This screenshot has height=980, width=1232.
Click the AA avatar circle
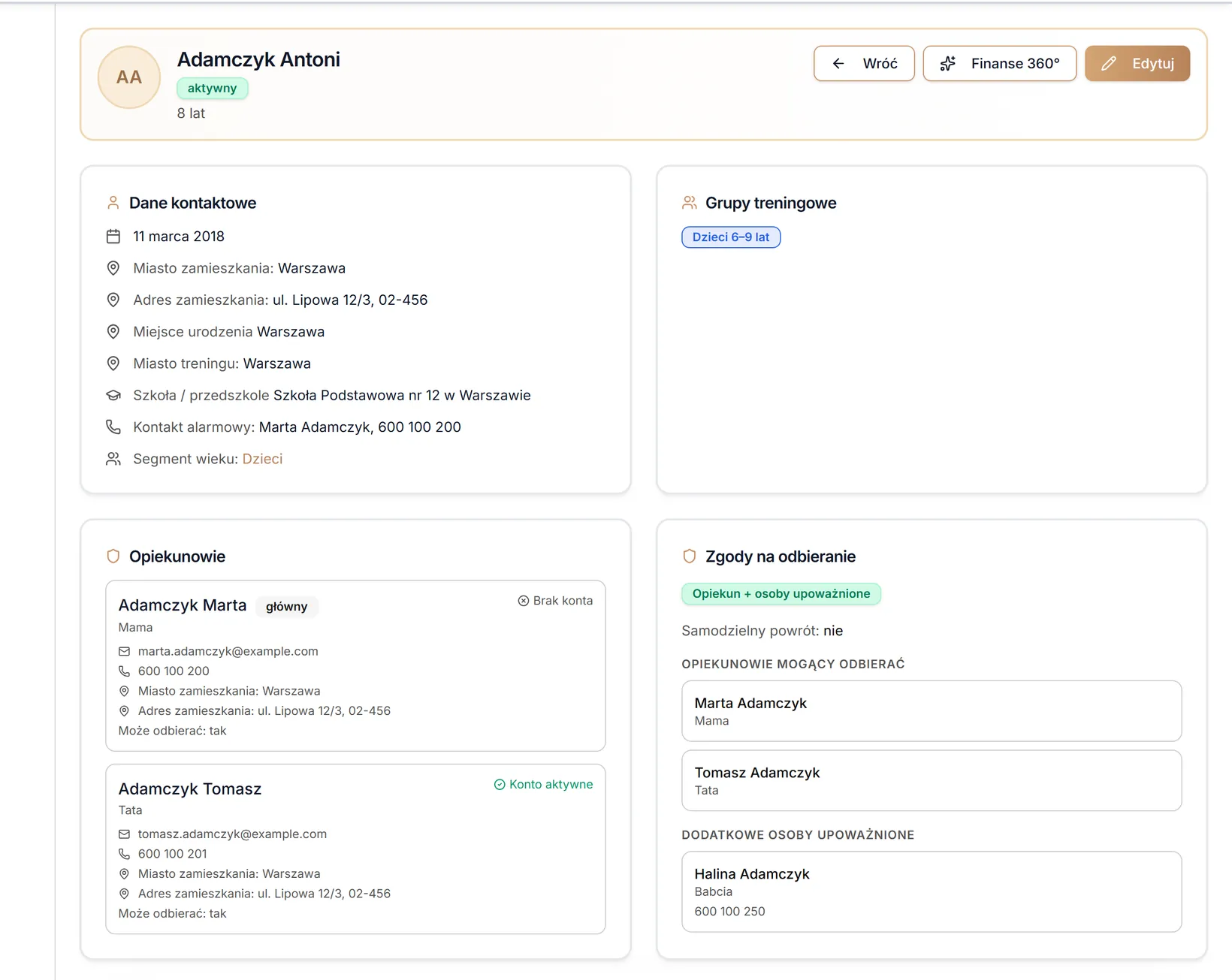click(129, 77)
